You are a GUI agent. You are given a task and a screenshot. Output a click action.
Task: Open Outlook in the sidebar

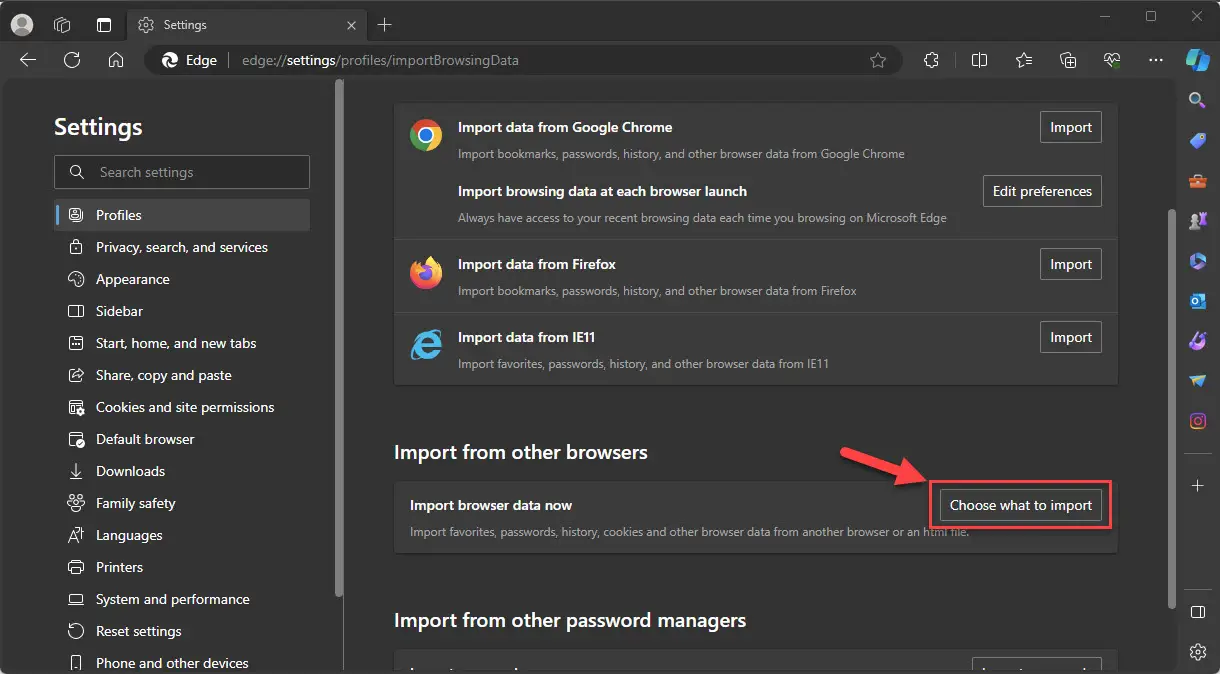point(1197,301)
